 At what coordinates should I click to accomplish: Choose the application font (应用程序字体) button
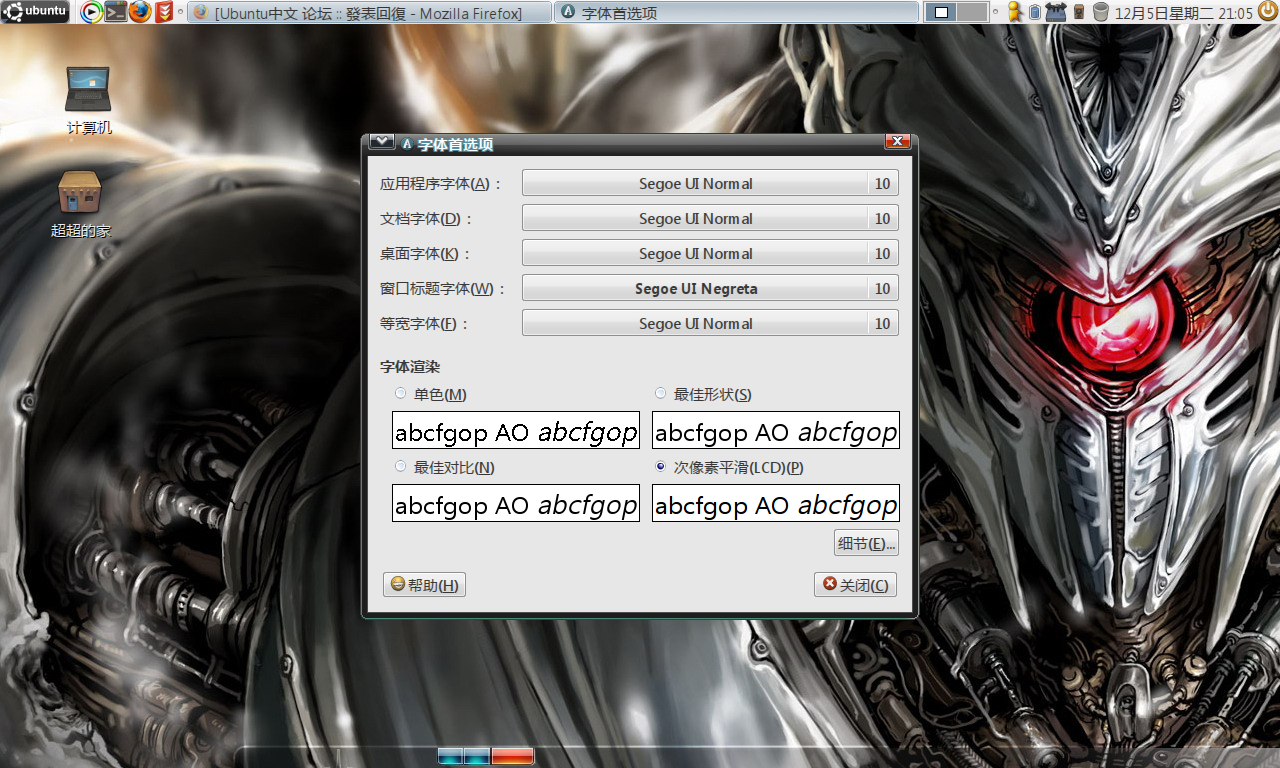(710, 183)
